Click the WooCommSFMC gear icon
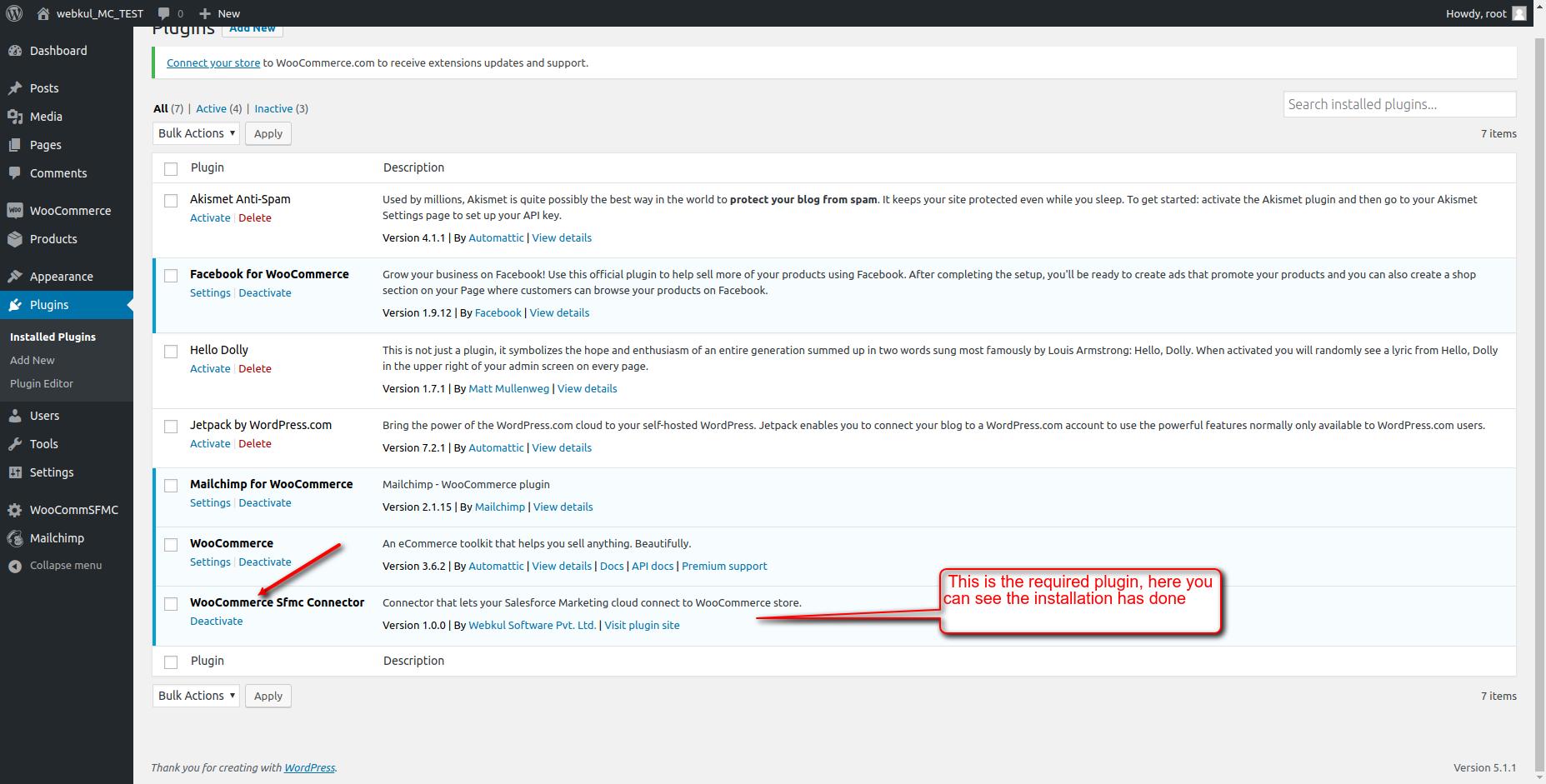 [15, 510]
